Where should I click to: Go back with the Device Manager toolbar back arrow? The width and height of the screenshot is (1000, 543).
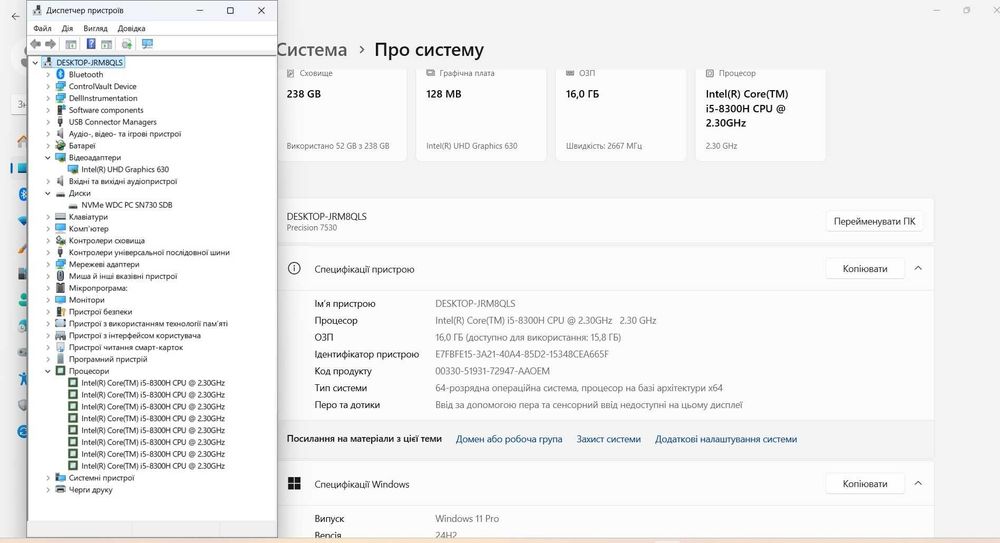pos(35,44)
